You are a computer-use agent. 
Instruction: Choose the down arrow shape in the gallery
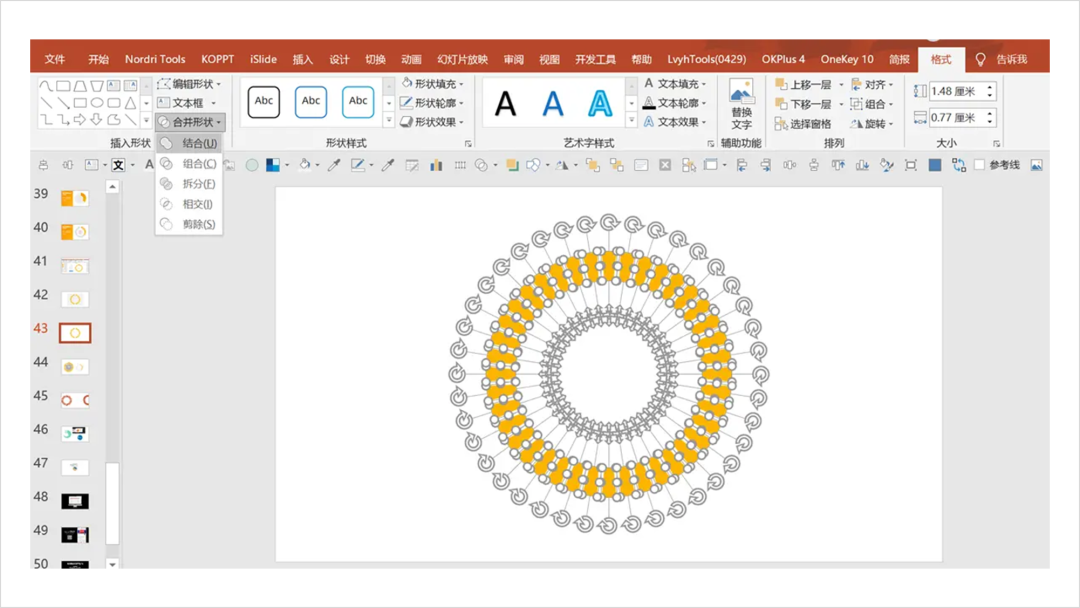[96, 120]
